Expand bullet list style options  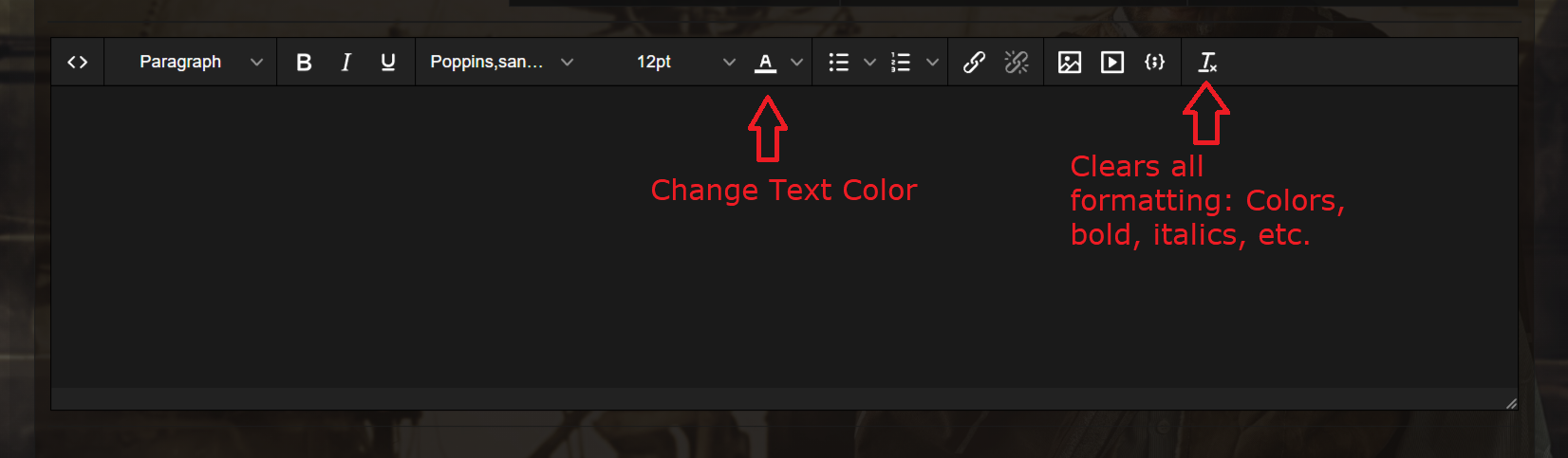tap(869, 63)
